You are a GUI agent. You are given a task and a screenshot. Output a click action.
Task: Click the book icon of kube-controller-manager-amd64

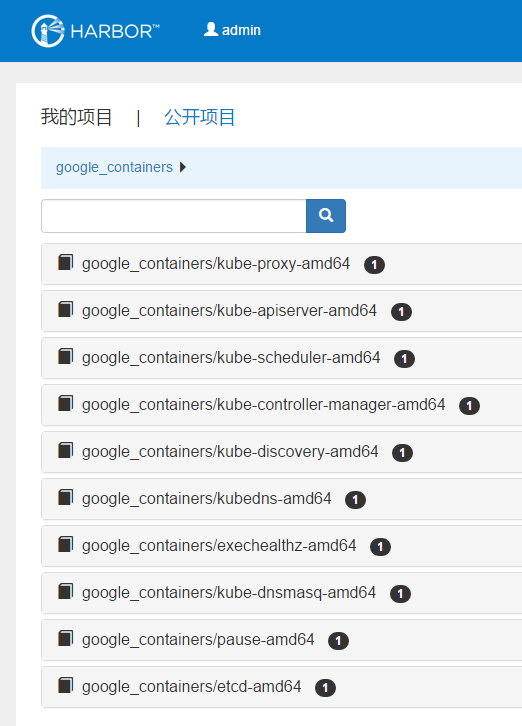coord(65,403)
